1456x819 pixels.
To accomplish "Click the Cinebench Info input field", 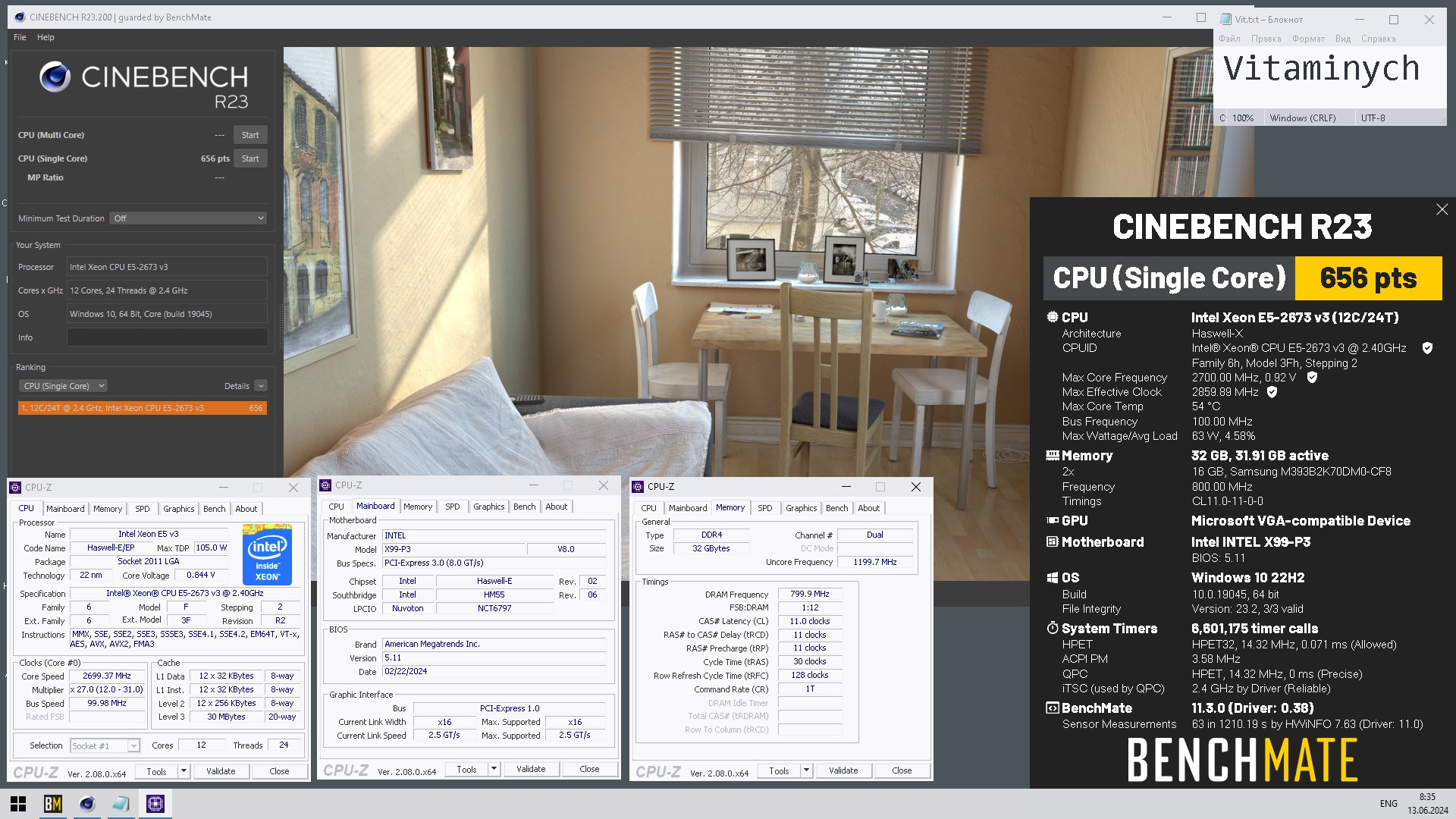I will point(167,337).
